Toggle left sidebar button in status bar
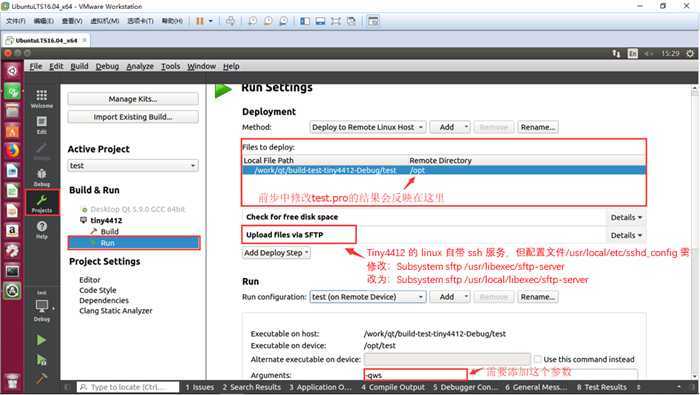Screen dimensions: 700x395 [x=67, y=387]
